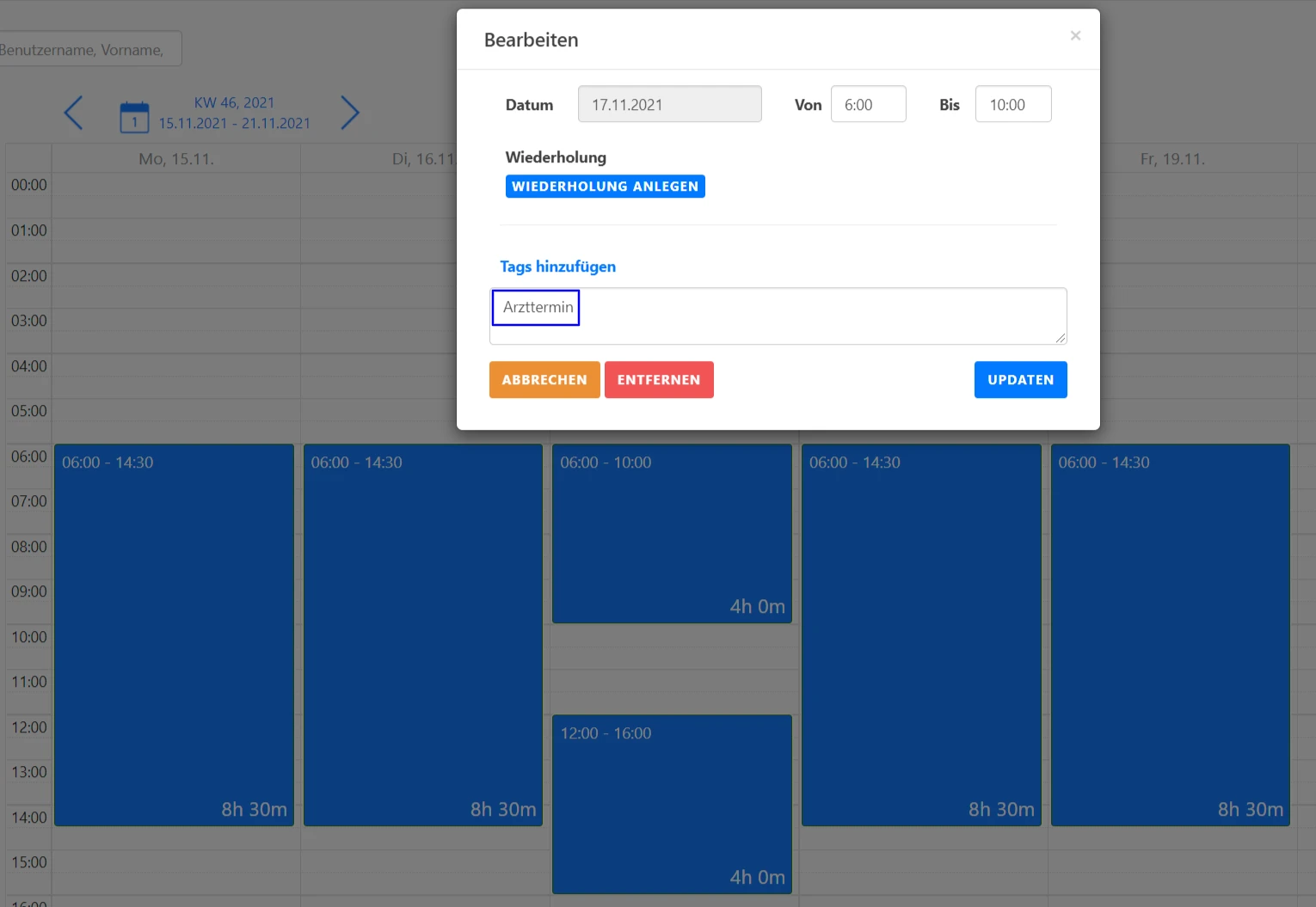Open the calendar date picker icon
Viewport: 1316px width, 907px height.
pyautogui.click(x=134, y=117)
